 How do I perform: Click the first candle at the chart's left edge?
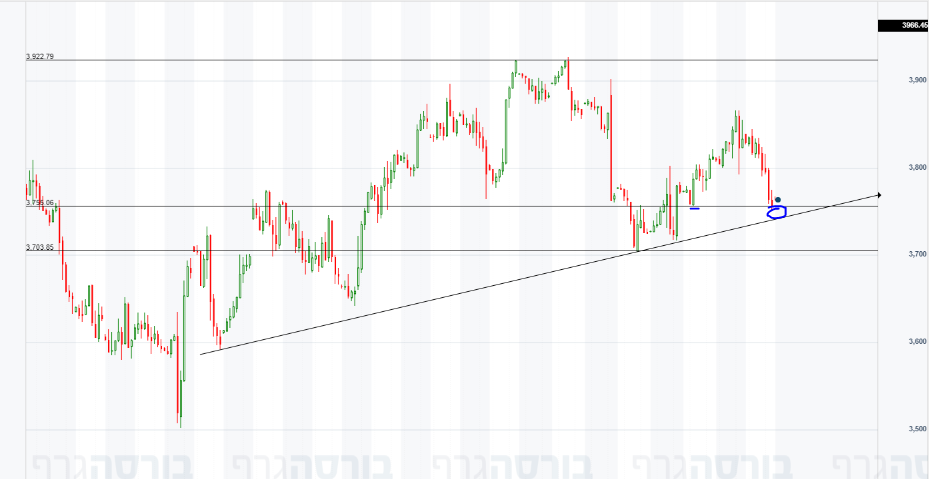click(x=27, y=190)
